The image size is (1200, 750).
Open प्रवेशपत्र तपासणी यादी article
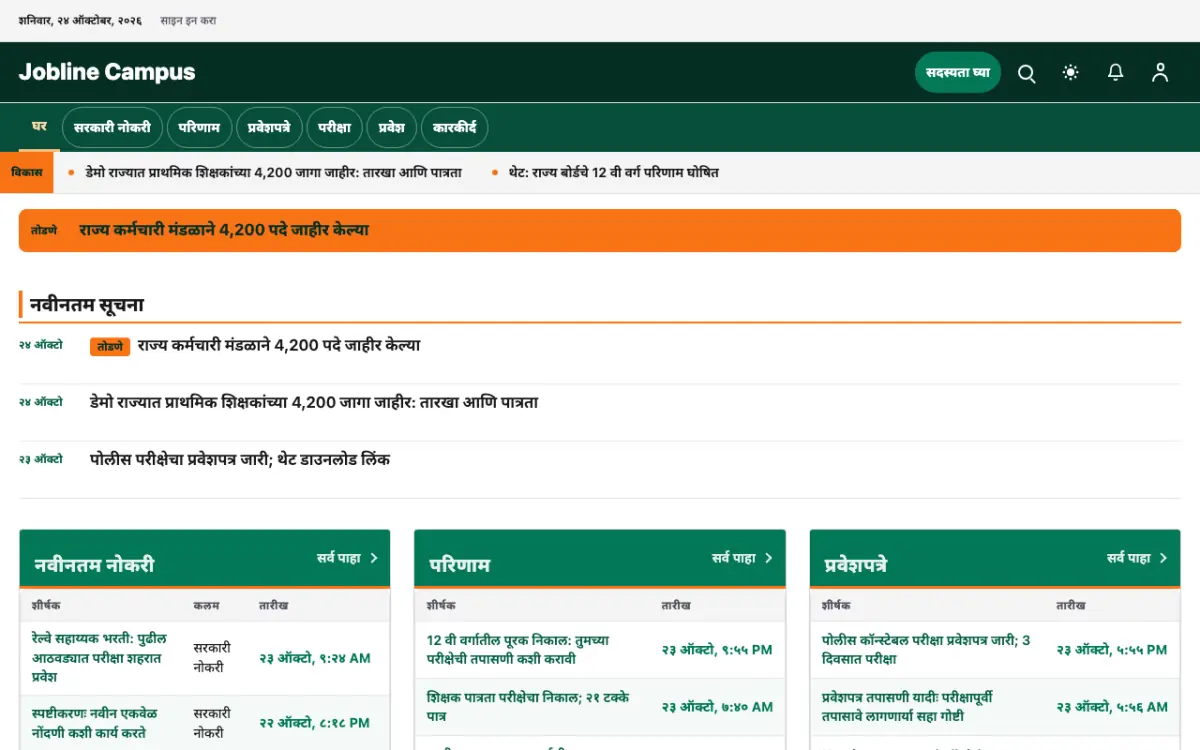pos(907,707)
